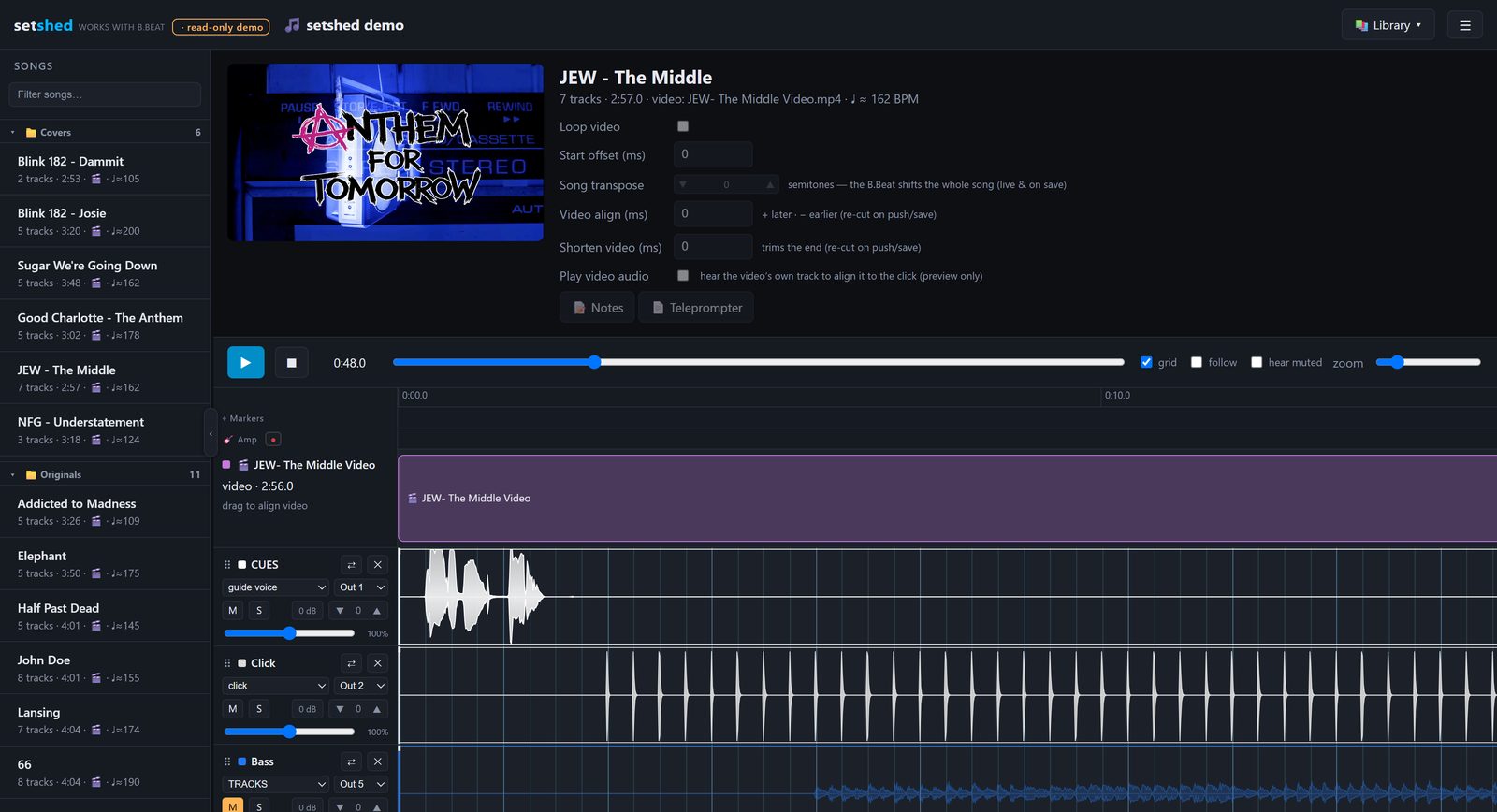Image resolution: width=1497 pixels, height=812 pixels.
Task: Open the TRACKS type dropdown on Bass
Action: (275, 784)
